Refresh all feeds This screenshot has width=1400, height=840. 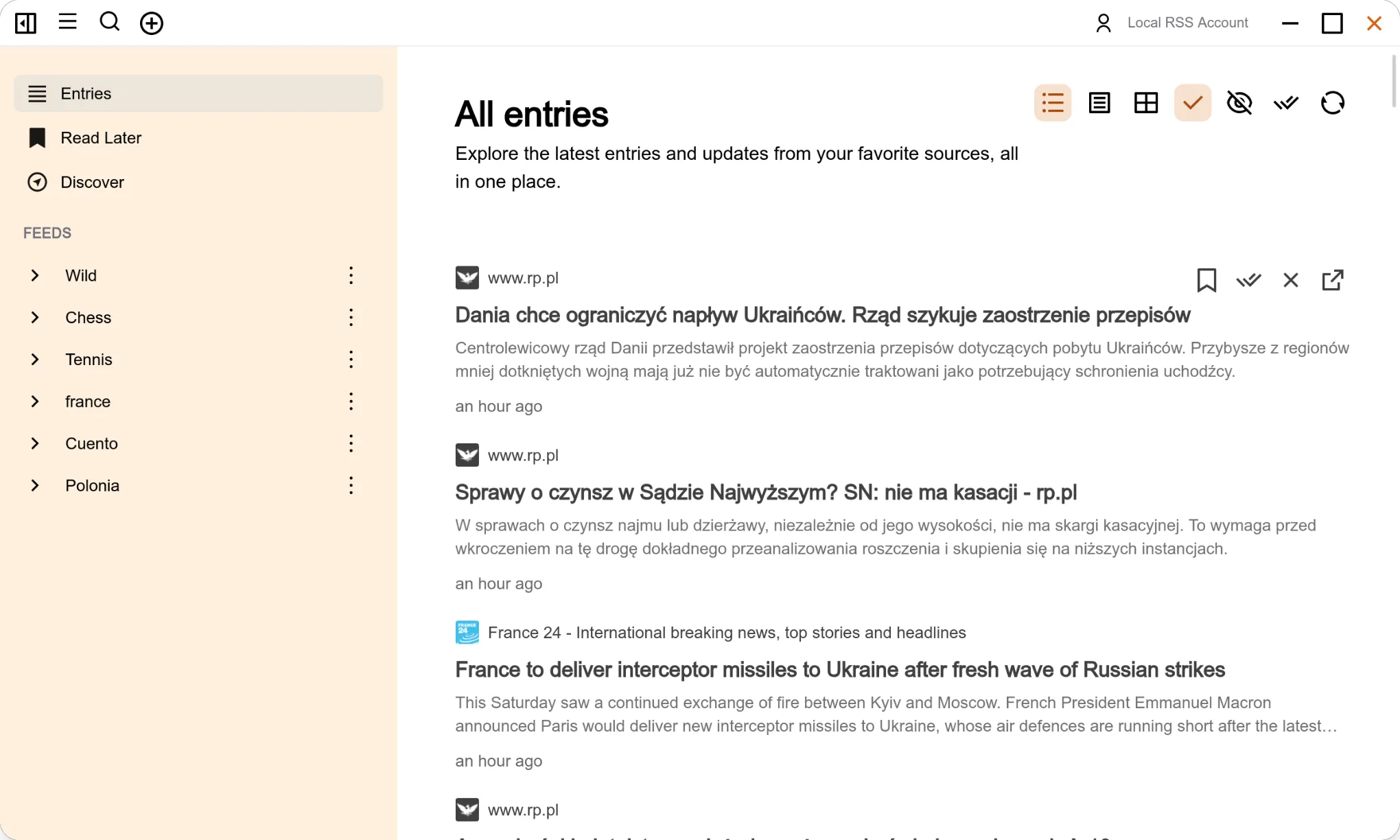tap(1332, 103)
